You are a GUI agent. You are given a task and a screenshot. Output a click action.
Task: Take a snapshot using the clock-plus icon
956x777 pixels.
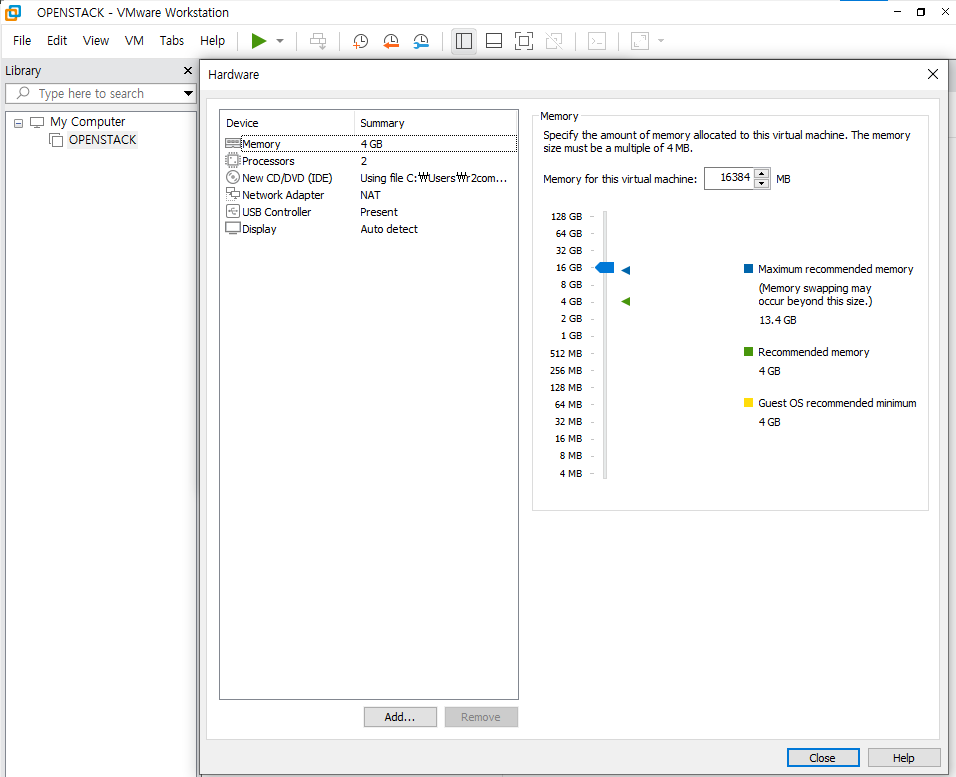(x=360, y=41)
